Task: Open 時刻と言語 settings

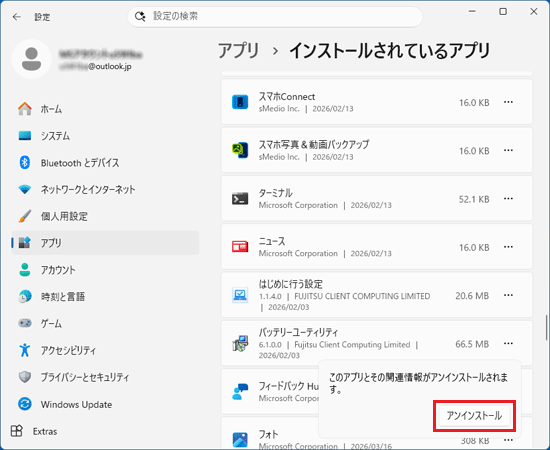Action: tap(105, 296)
